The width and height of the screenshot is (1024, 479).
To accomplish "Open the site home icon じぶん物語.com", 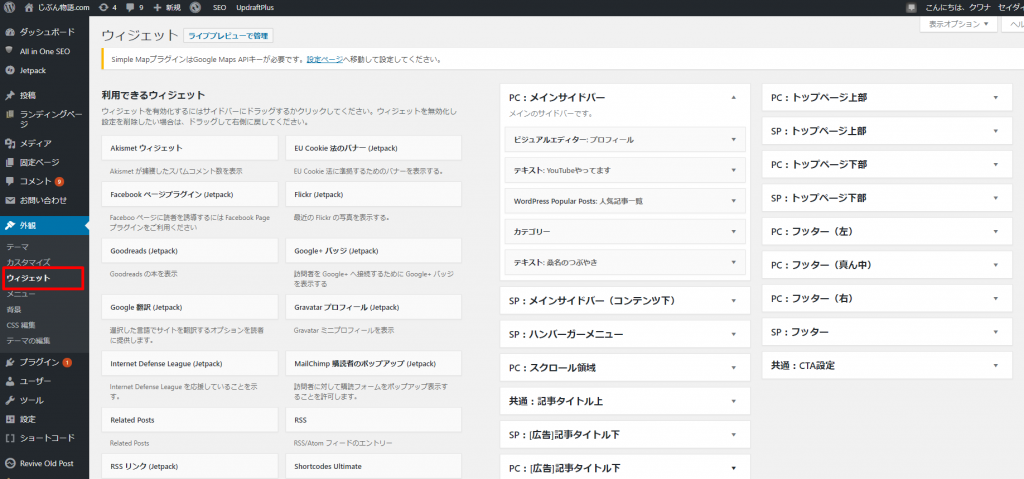I will point(29,8).
